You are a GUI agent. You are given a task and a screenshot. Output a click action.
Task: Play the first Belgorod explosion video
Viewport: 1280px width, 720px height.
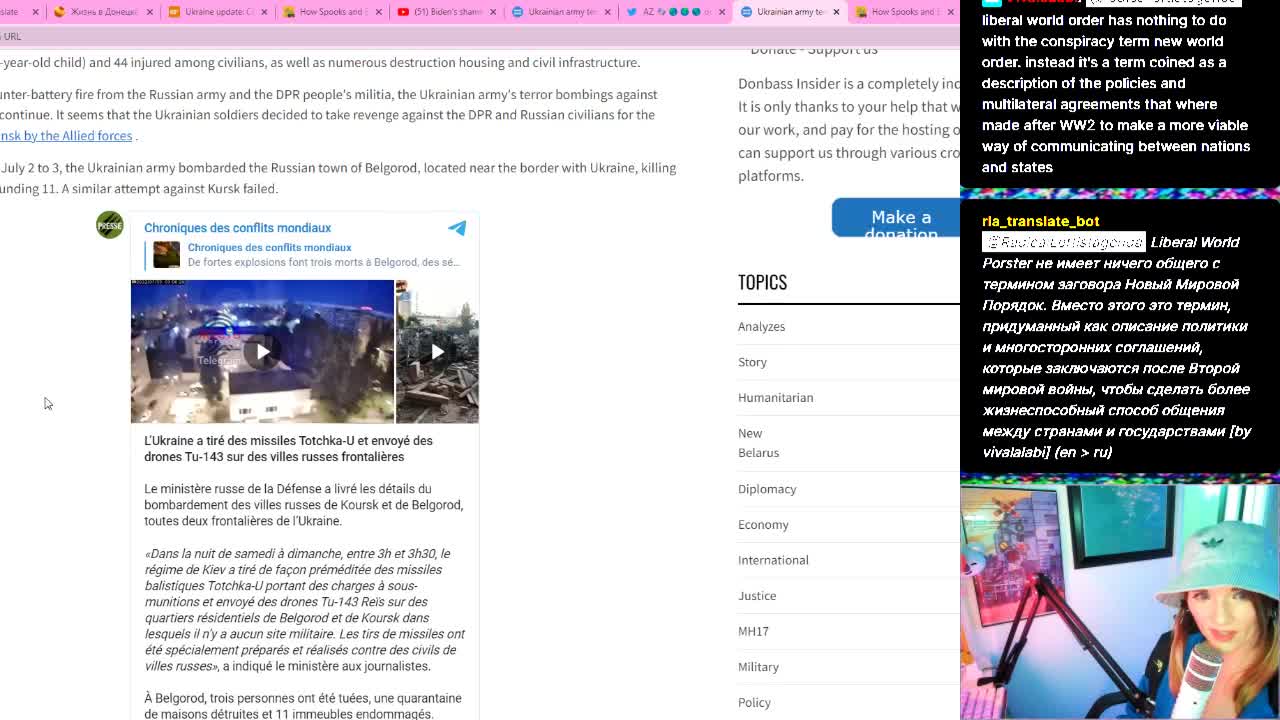(262, 351)
